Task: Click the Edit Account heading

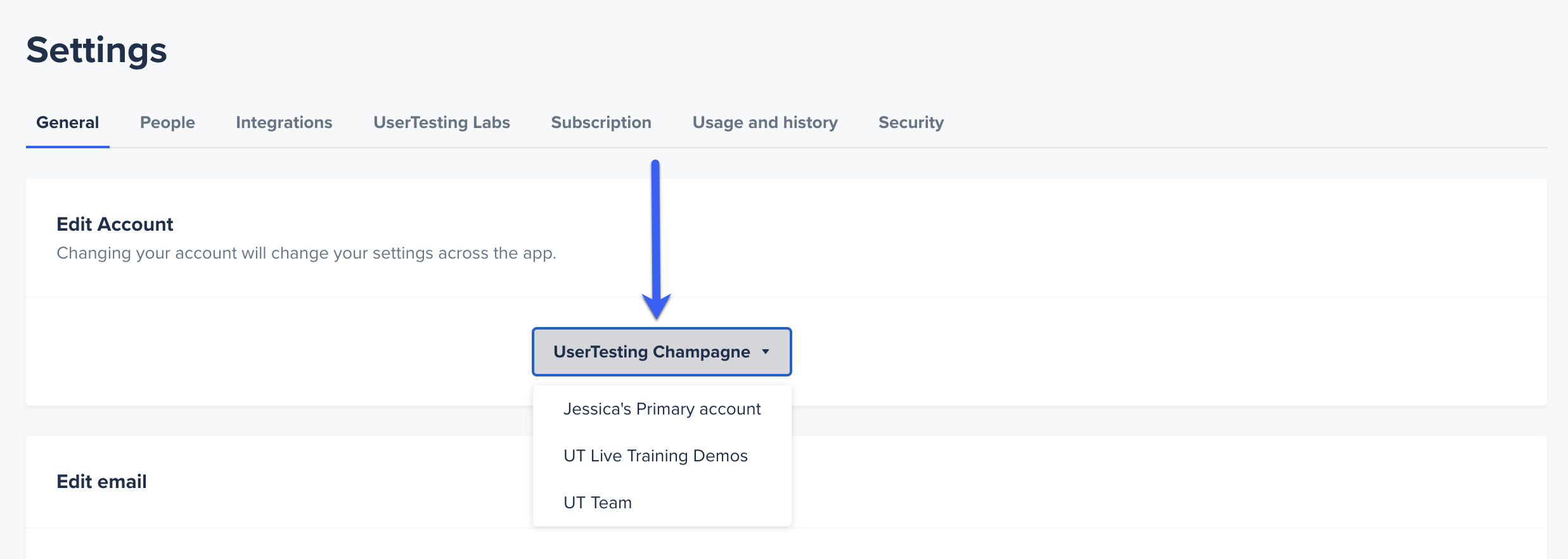Action: 115,224
